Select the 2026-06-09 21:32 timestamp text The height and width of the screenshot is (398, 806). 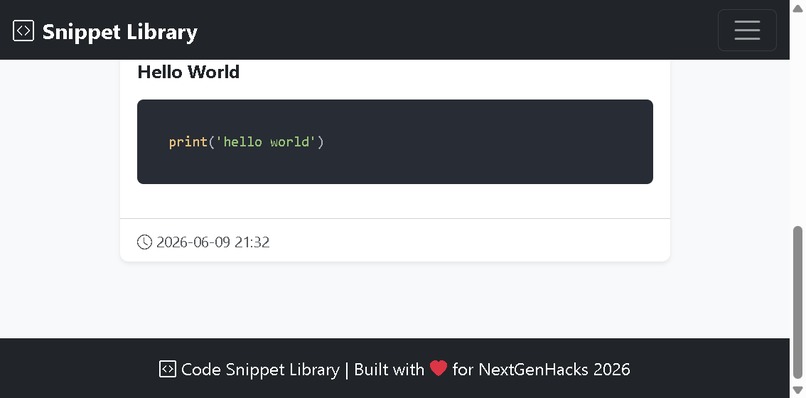(x=213, y=242)
